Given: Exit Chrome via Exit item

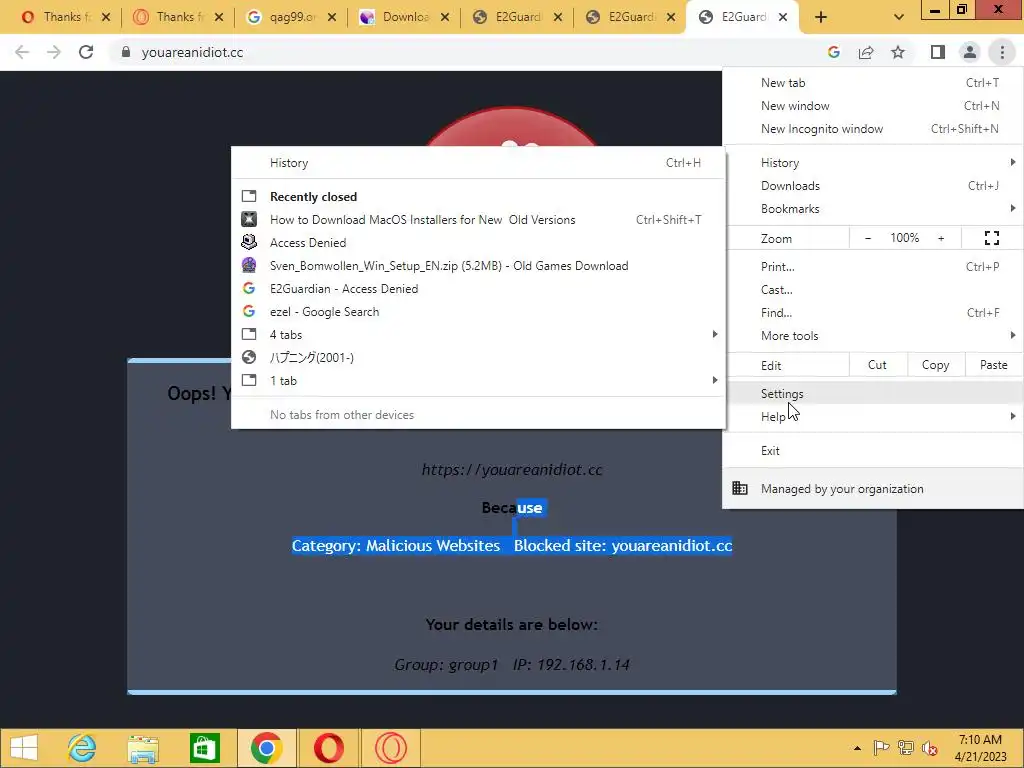Looking at the screenshot, I should [872, 451].
